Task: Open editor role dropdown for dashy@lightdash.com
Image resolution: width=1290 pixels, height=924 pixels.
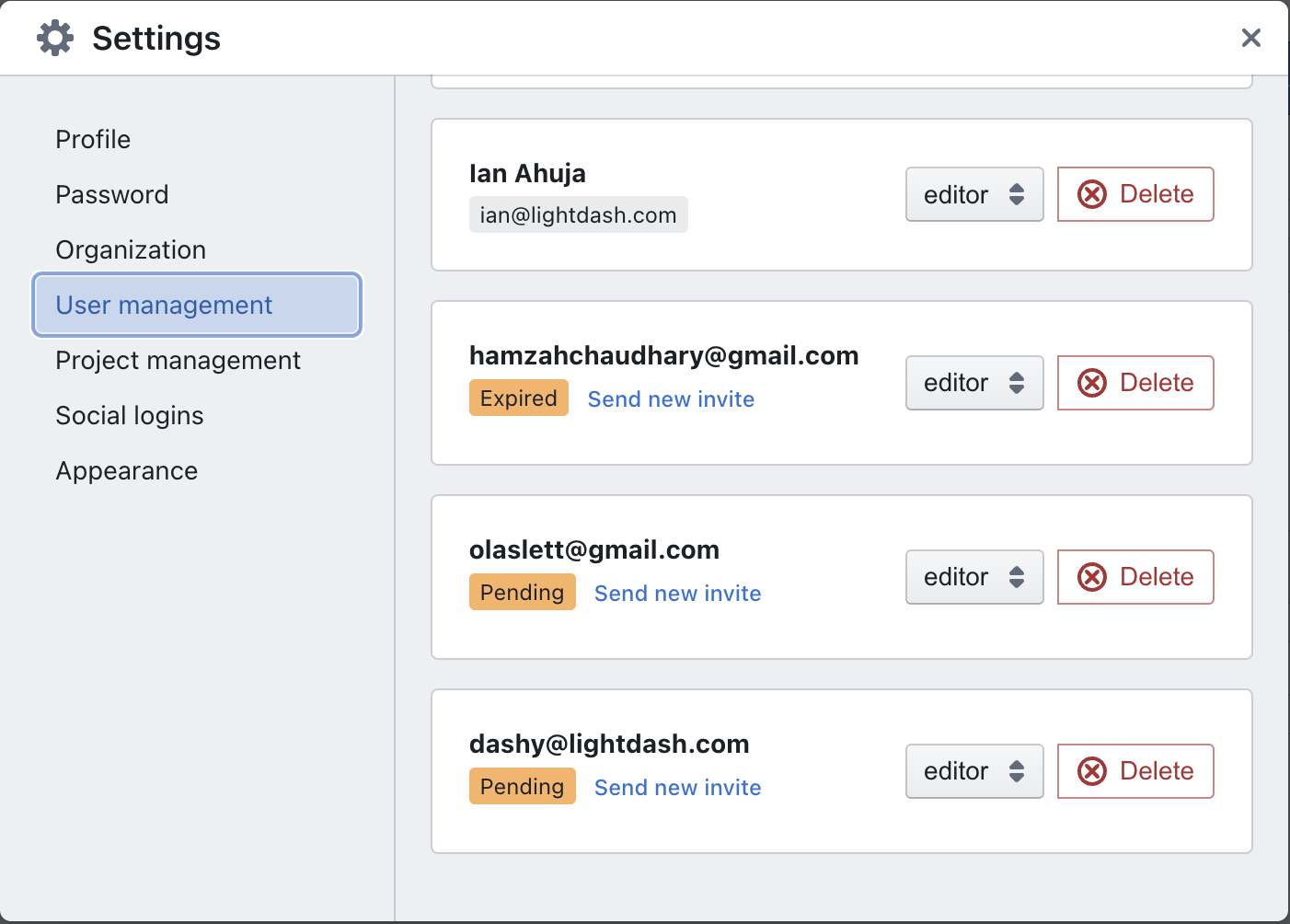Action: click(x=973, y=771)
